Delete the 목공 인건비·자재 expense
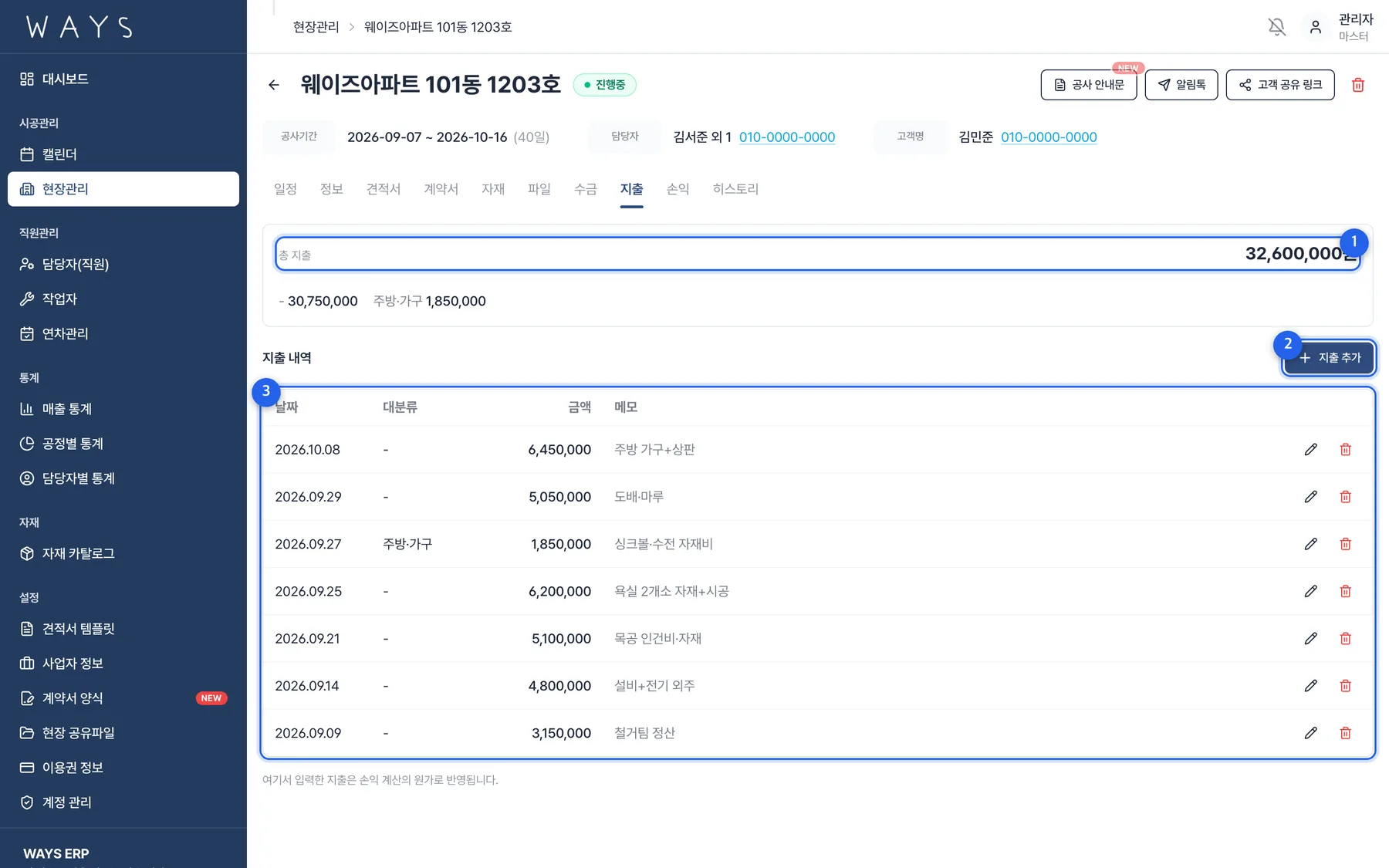The image size is (1389, 868). pyautogui.click(x=1345, y=639)
